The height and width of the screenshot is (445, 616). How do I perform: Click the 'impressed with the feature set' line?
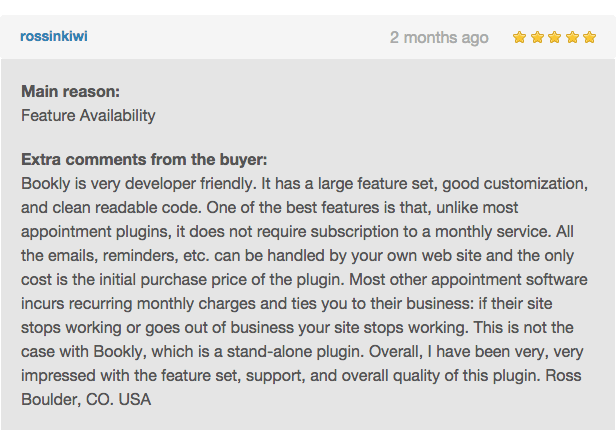[301, 375]
